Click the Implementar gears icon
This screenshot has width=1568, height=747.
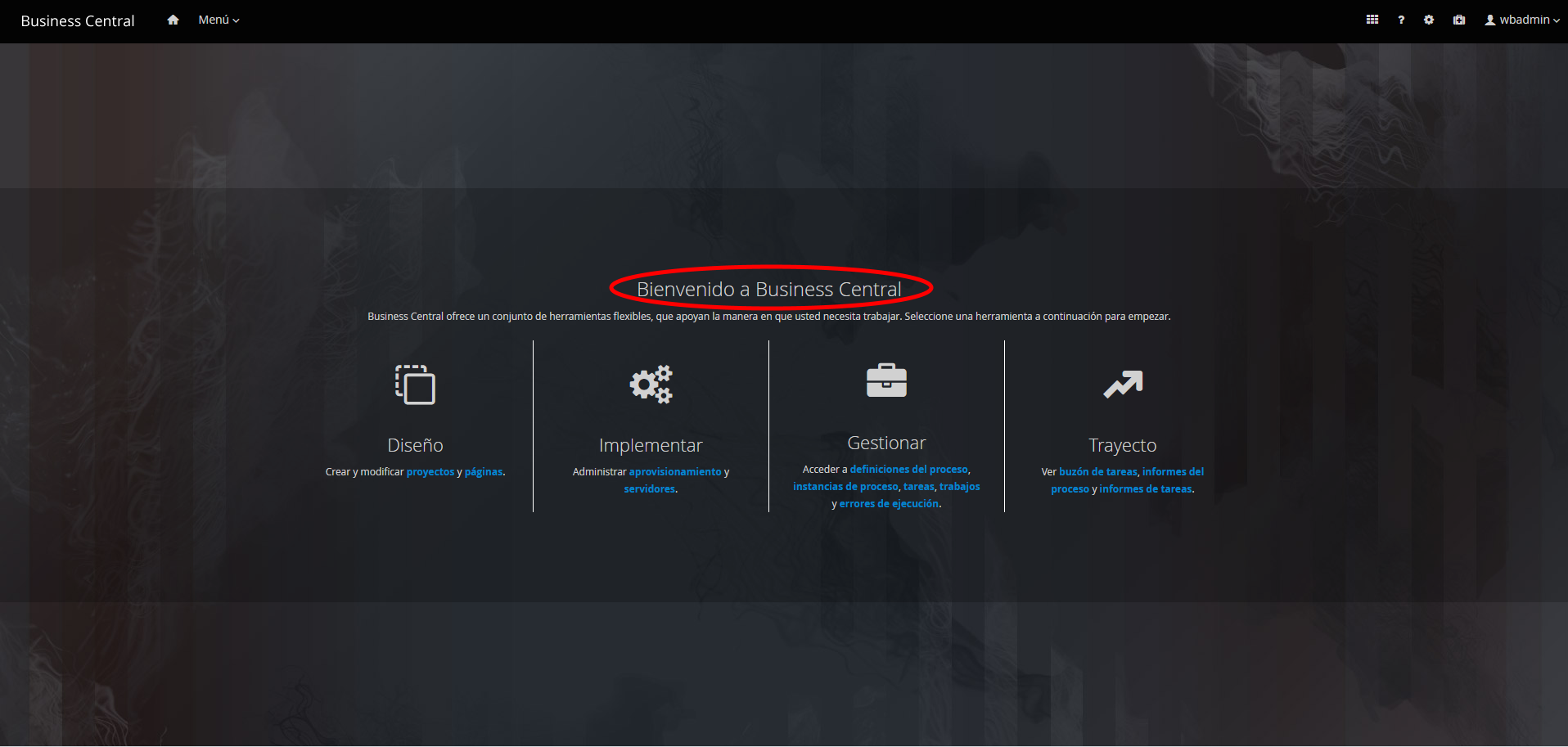[651, 384]
